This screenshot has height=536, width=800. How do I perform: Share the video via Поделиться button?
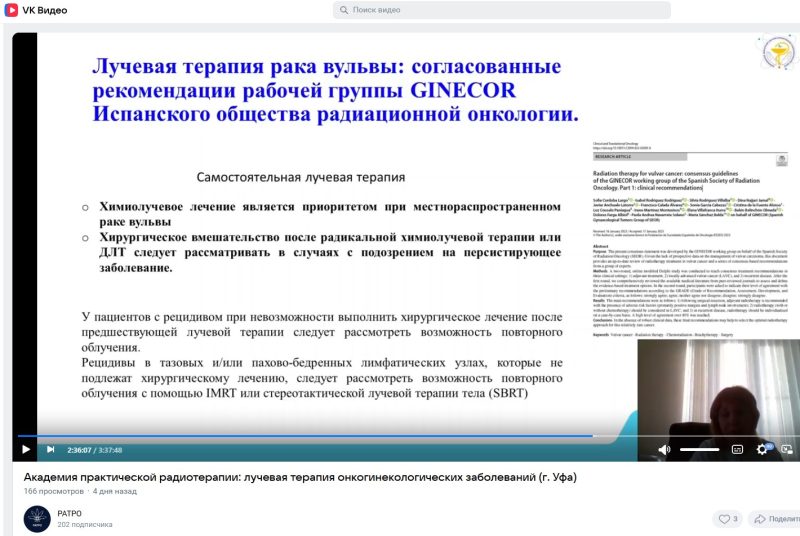[773, 519]
